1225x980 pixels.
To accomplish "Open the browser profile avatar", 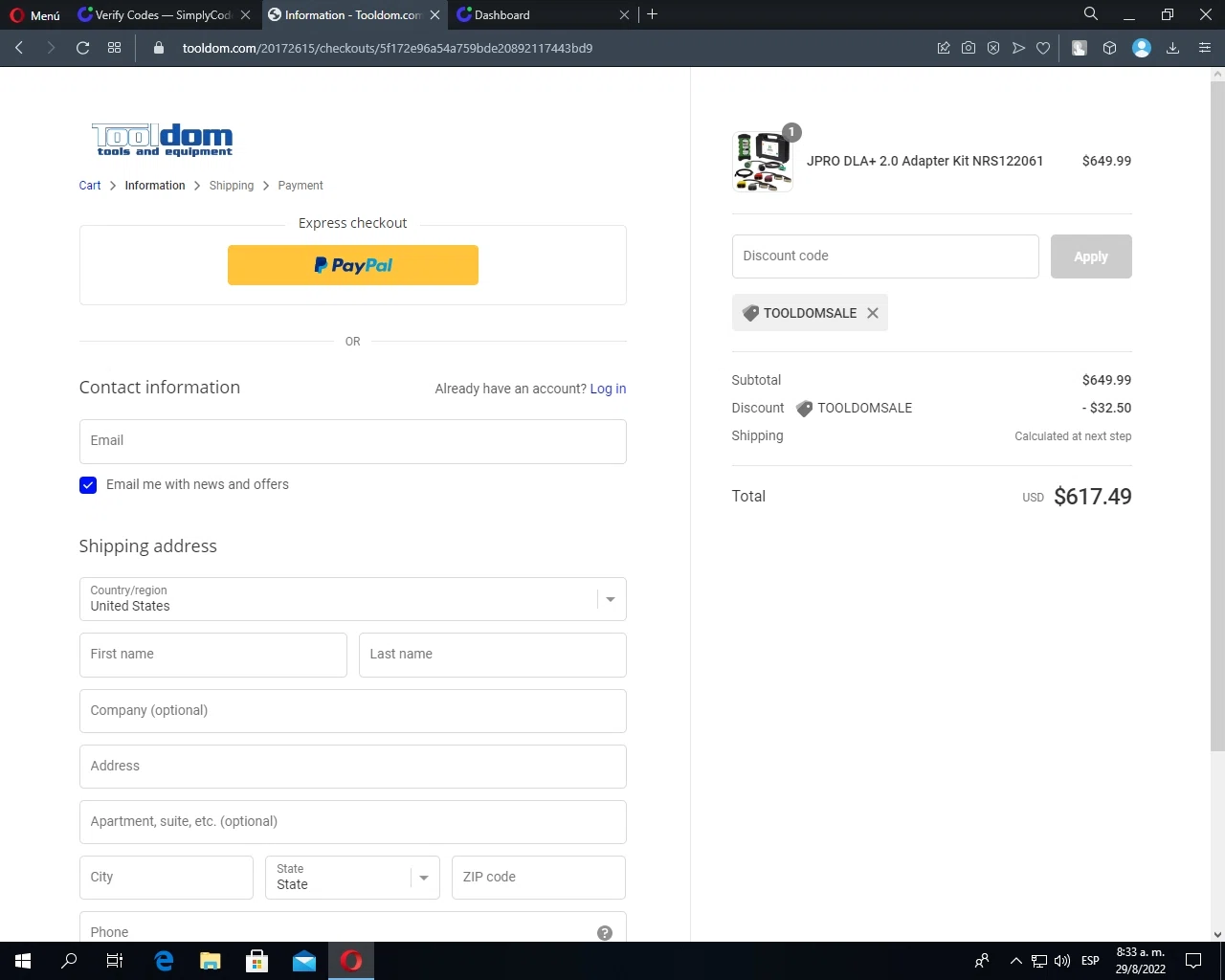I will point(1142,48).
